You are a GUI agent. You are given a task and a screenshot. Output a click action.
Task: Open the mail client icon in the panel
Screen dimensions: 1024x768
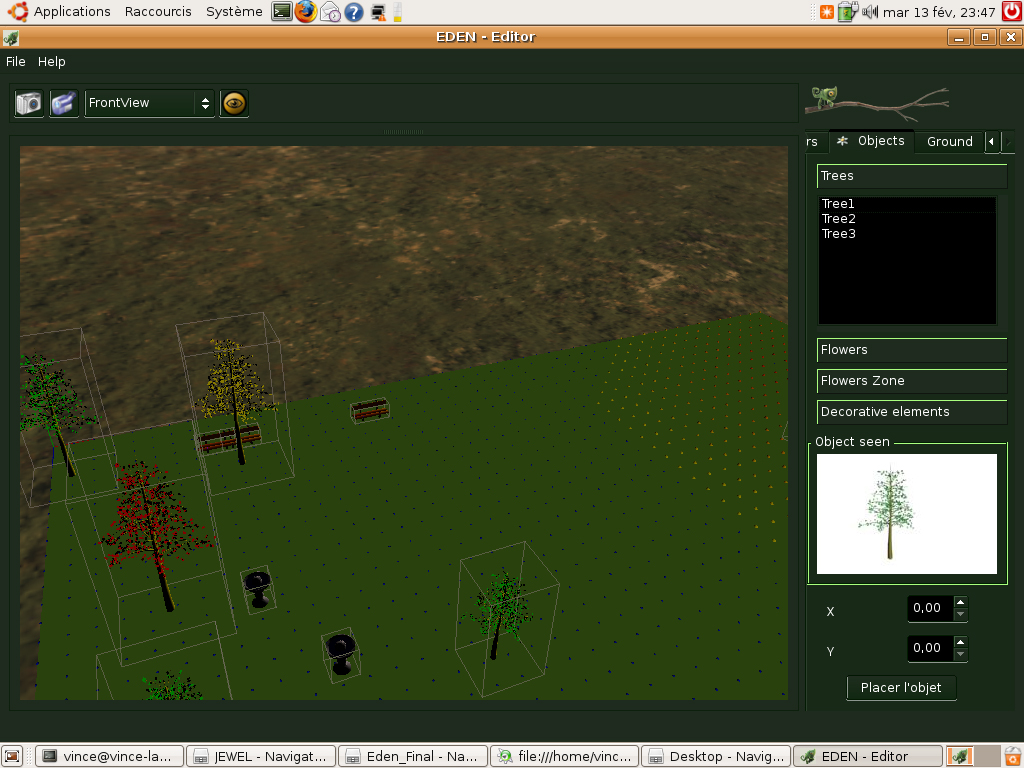click(330, 12)
